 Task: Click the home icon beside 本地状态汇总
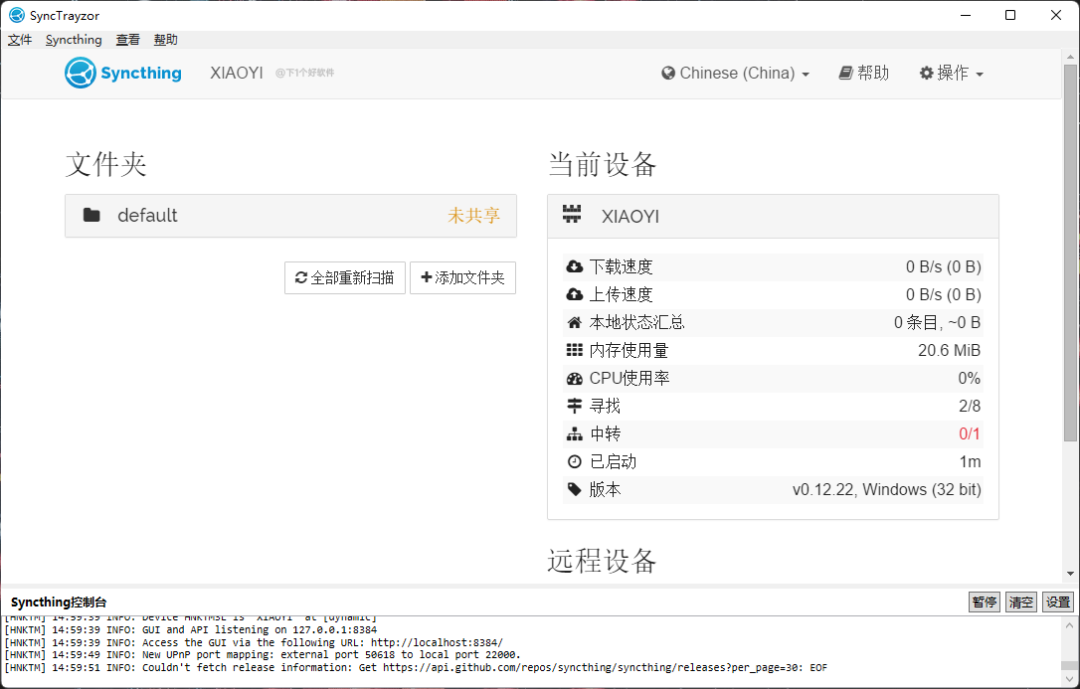click(x=575, y=322)
